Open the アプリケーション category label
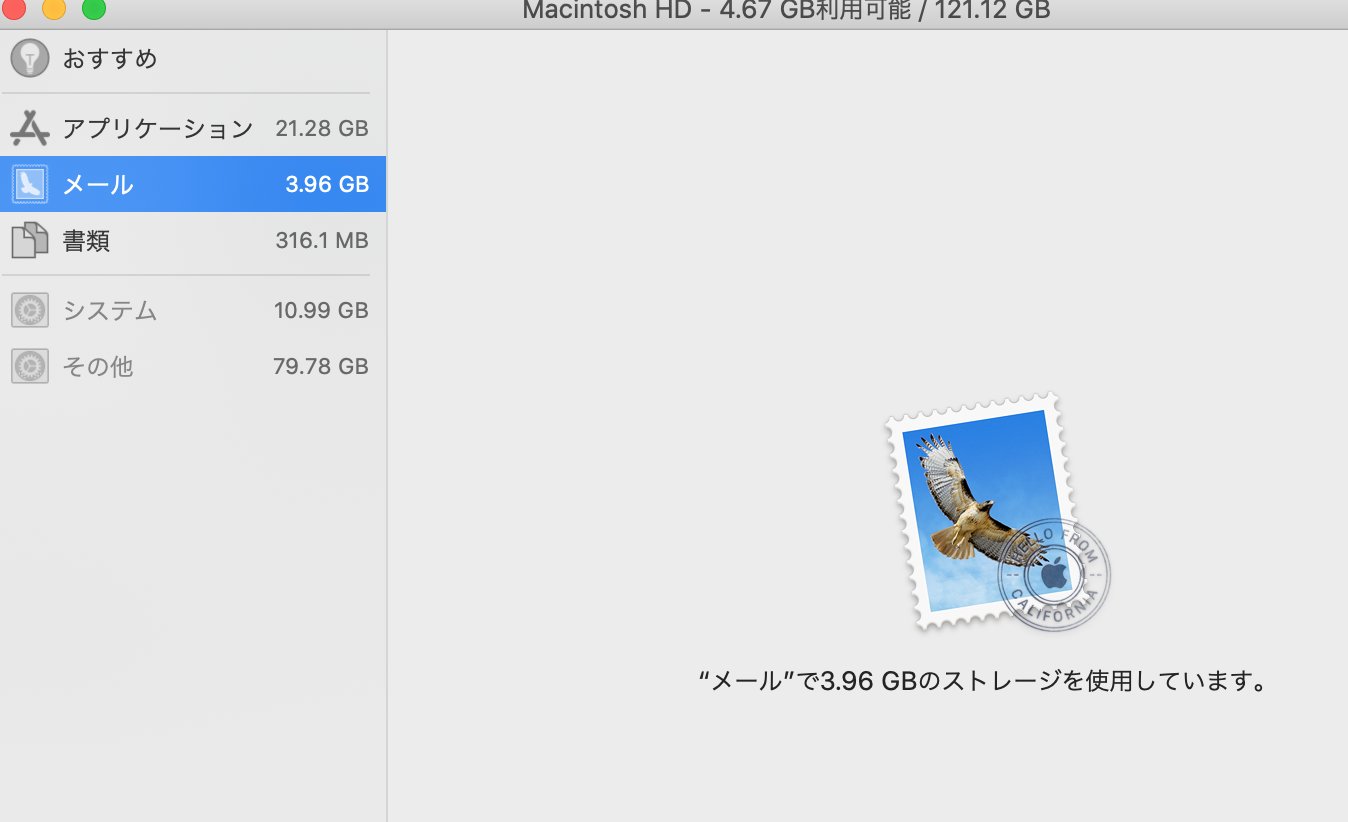Viewport: 1348px width, 822px height. click(x=158, y=128)
